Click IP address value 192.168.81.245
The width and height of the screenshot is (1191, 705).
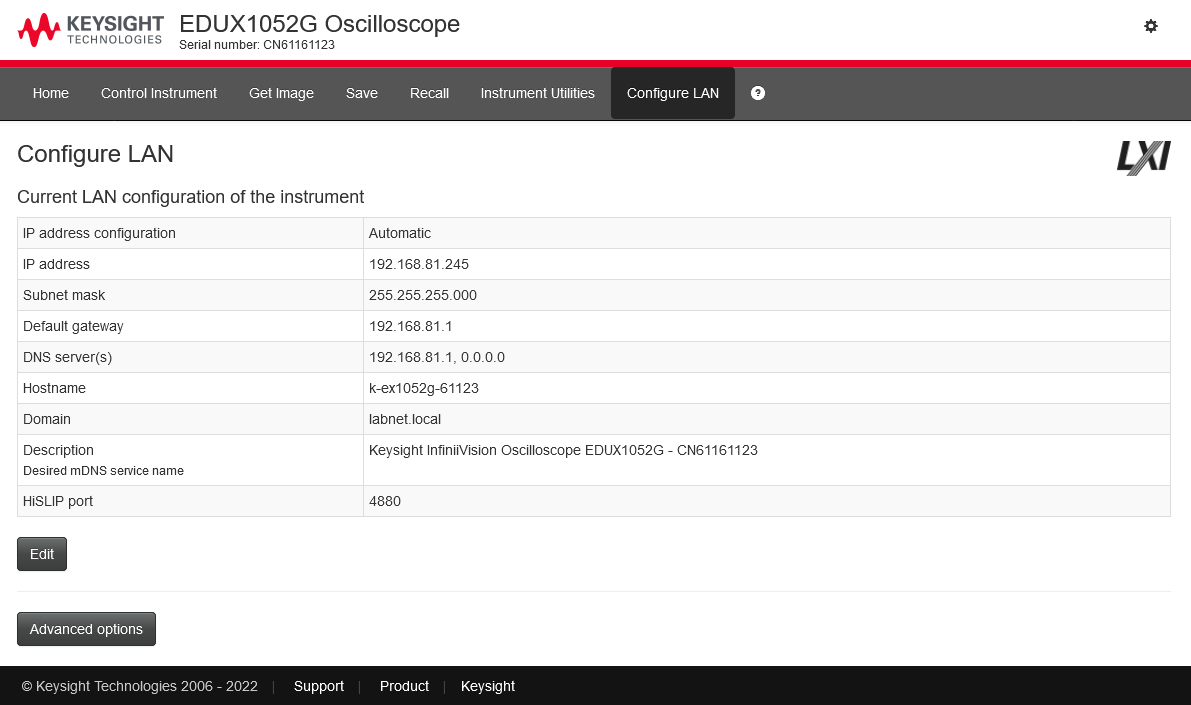(x=419, y=264)
